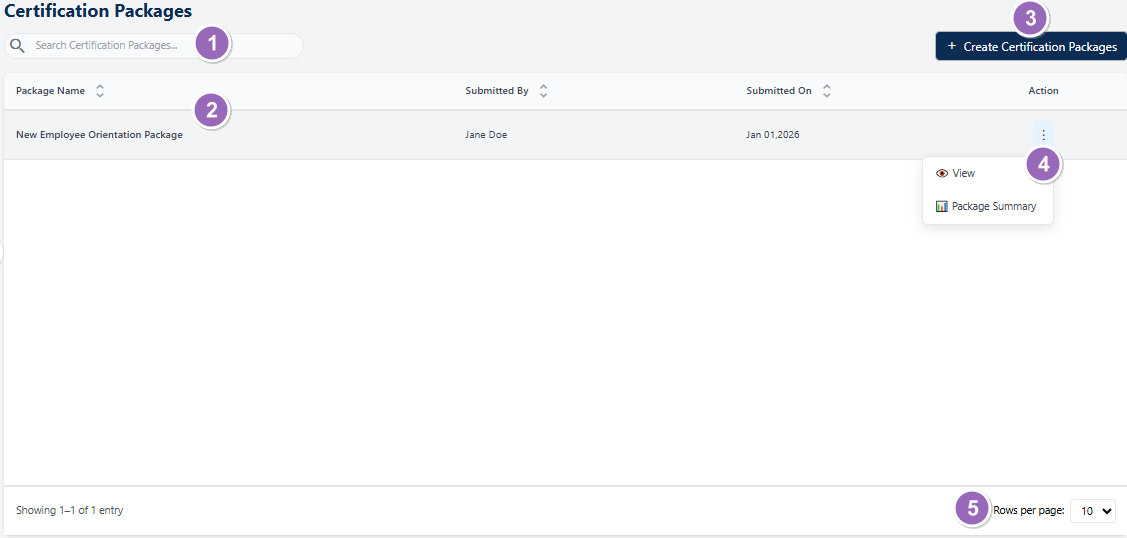Sort by Package Name using its sort arrows
Image resolution: width=1127 pixels, height=538 pixels.
coord(100,91)
